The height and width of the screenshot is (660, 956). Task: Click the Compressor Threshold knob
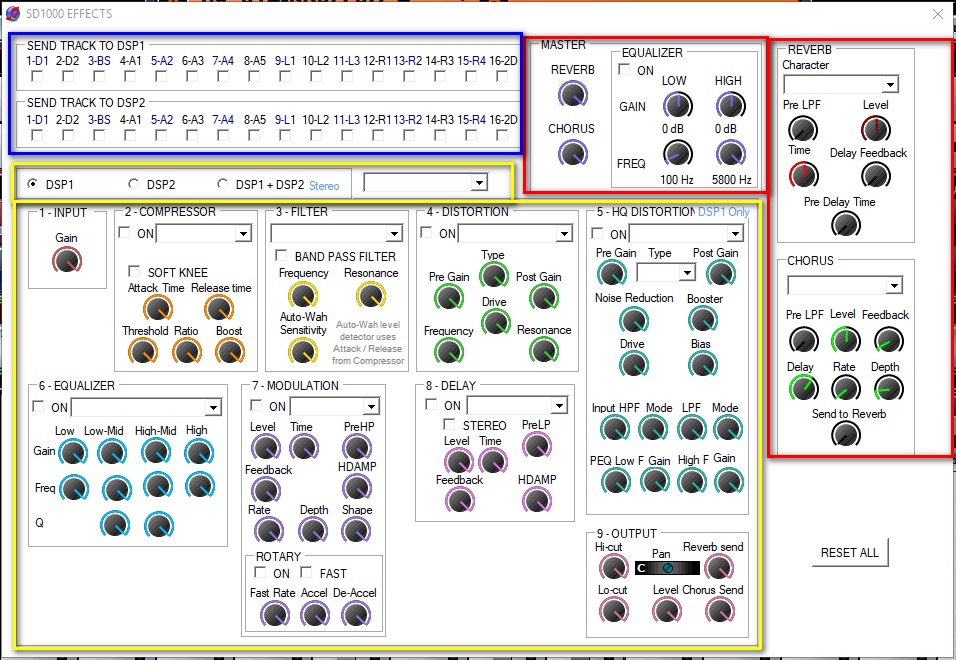pos(143,352)
